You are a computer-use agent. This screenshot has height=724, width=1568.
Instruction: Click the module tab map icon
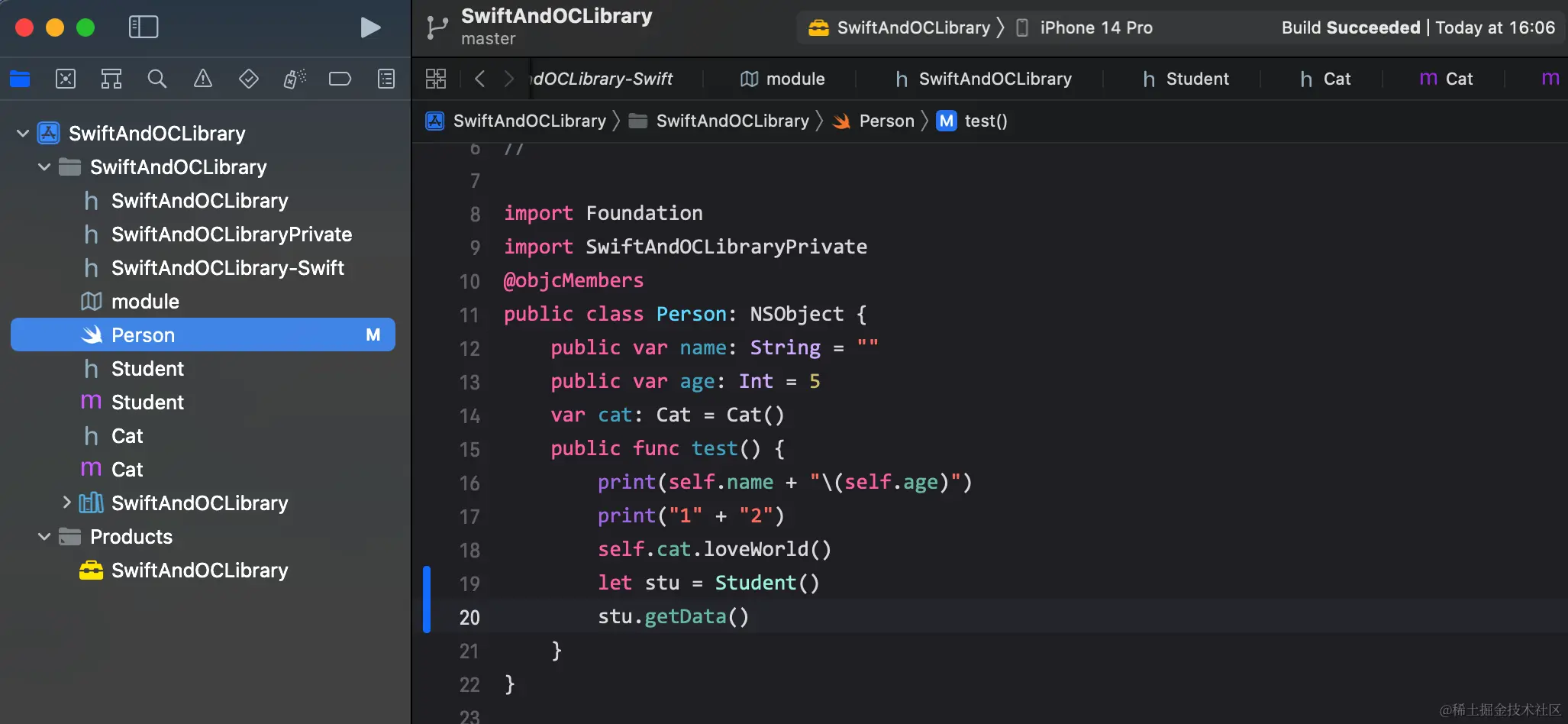(x=750, y=79)
